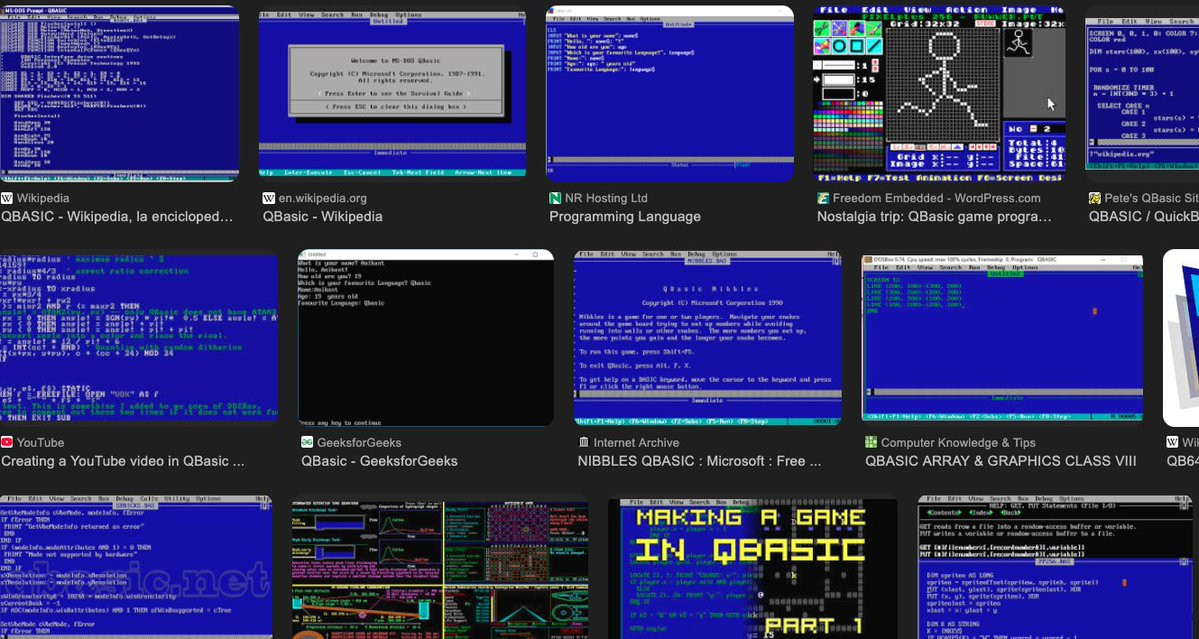Open the DOSBox QBASIC LINE statements thumbnail
This screenshot has width=1199, height=639.
(1002, 338)
